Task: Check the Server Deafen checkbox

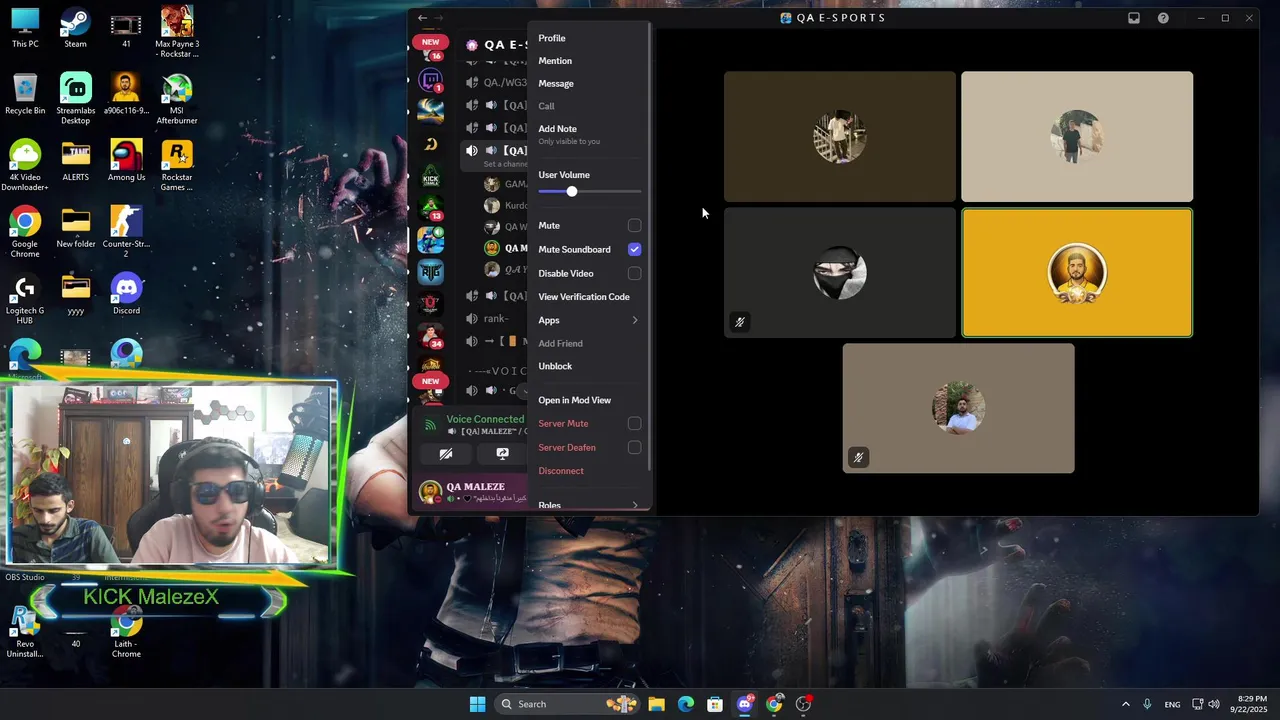Action: click(634, 448)
